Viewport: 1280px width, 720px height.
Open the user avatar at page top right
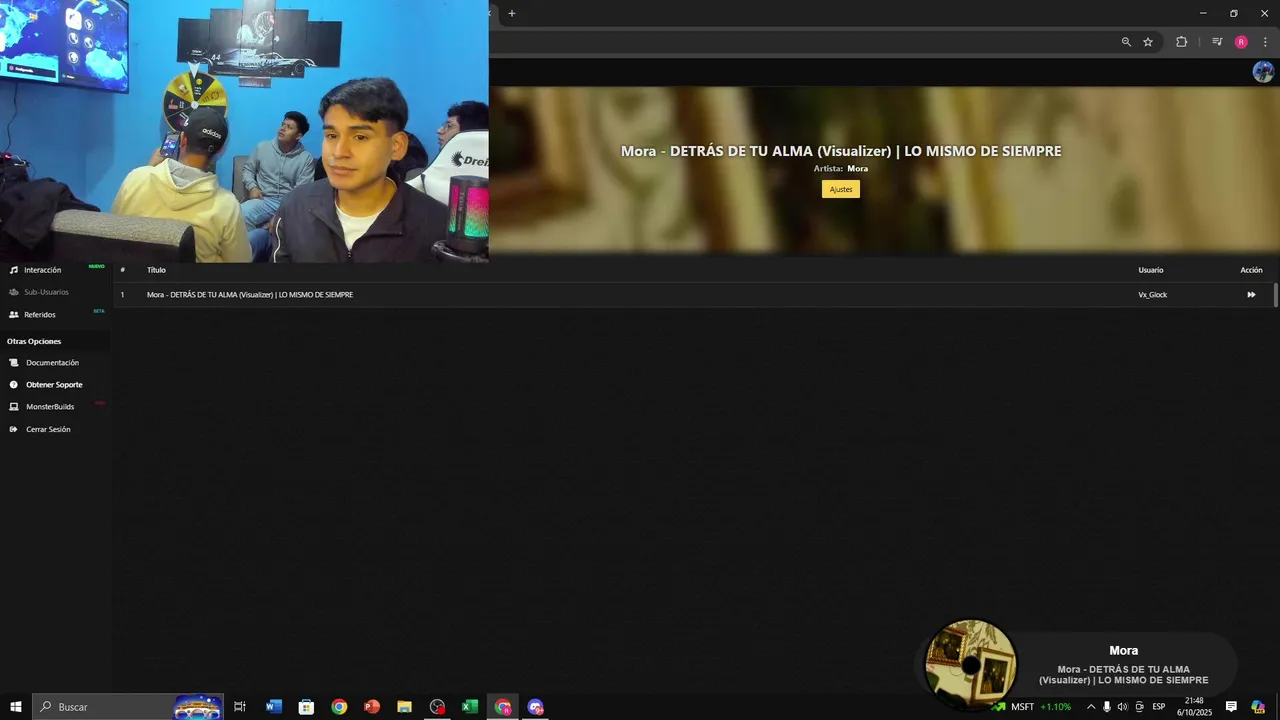coord(1263,71)
